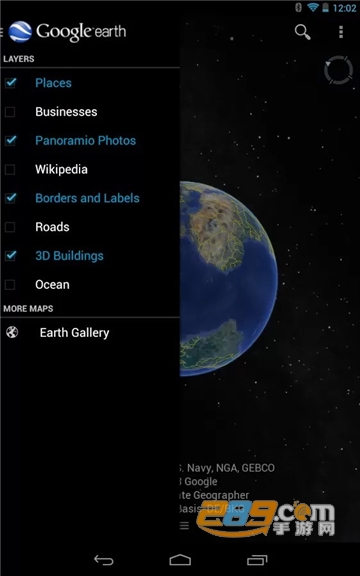The width and height of the screenshot is (360, 576).
Task: Tap the small menu icon below attribution text
Action: (x=184, y=526)
